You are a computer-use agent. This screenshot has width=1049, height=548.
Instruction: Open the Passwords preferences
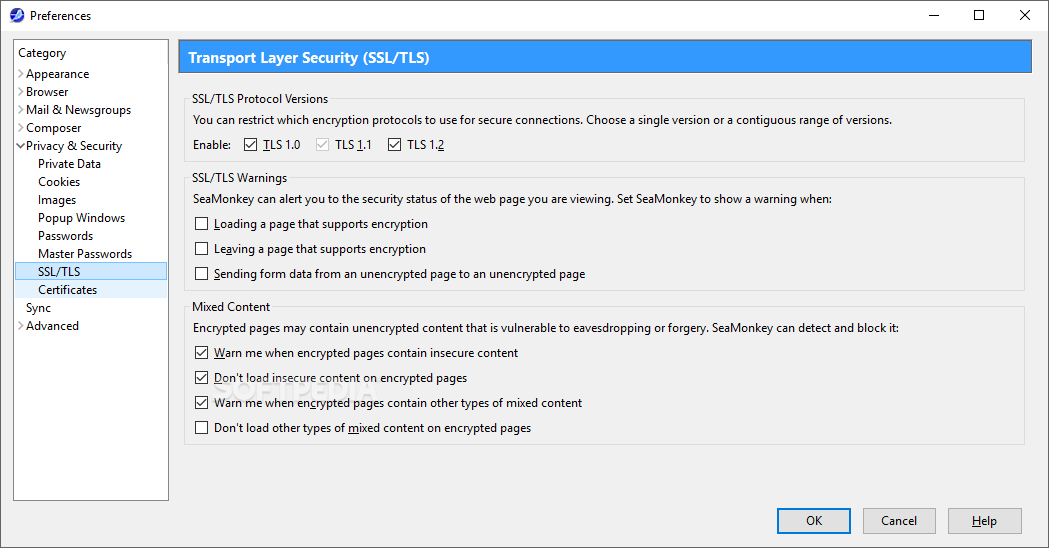click(x=66, y=236)
